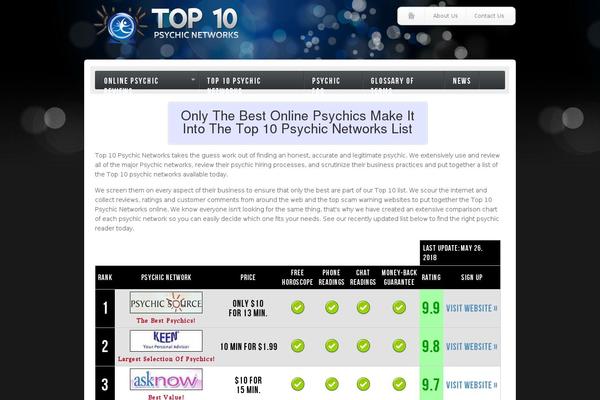This screenshot has width=600, height=400.
Task: Click the Rank column header
Action: 105,277
